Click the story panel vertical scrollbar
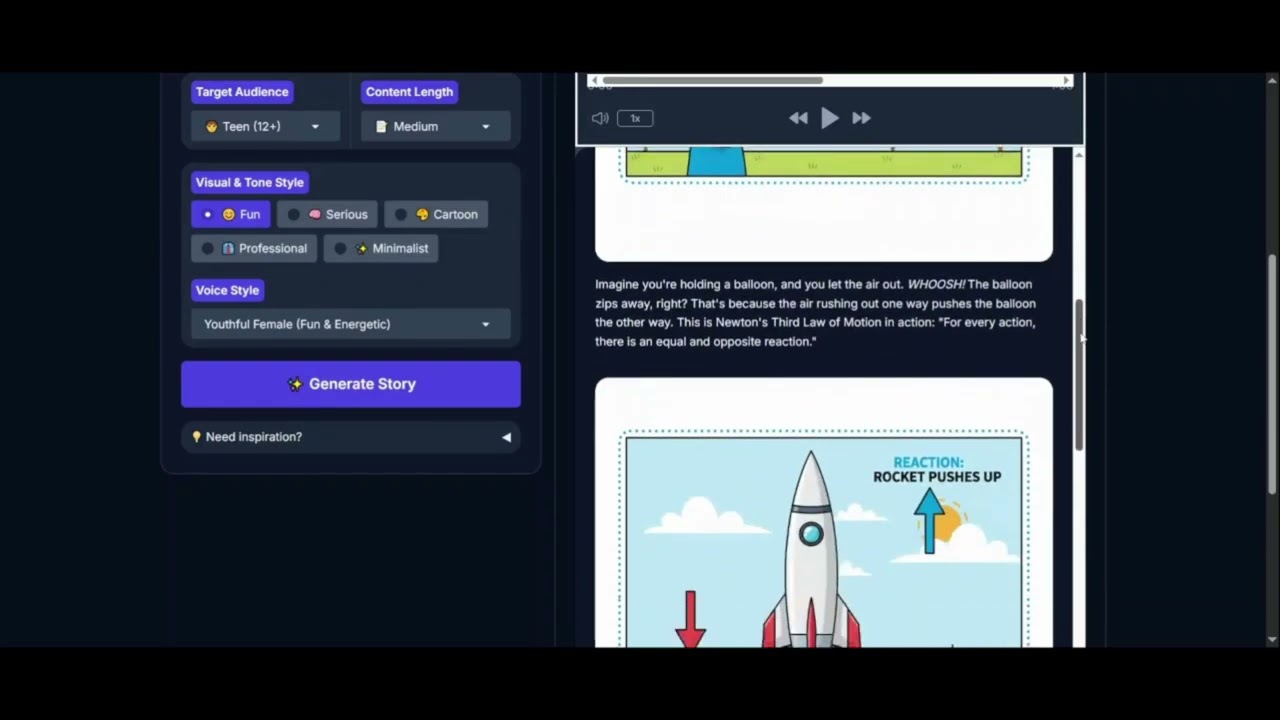1280x720 pixels. tap(1079, 375)
